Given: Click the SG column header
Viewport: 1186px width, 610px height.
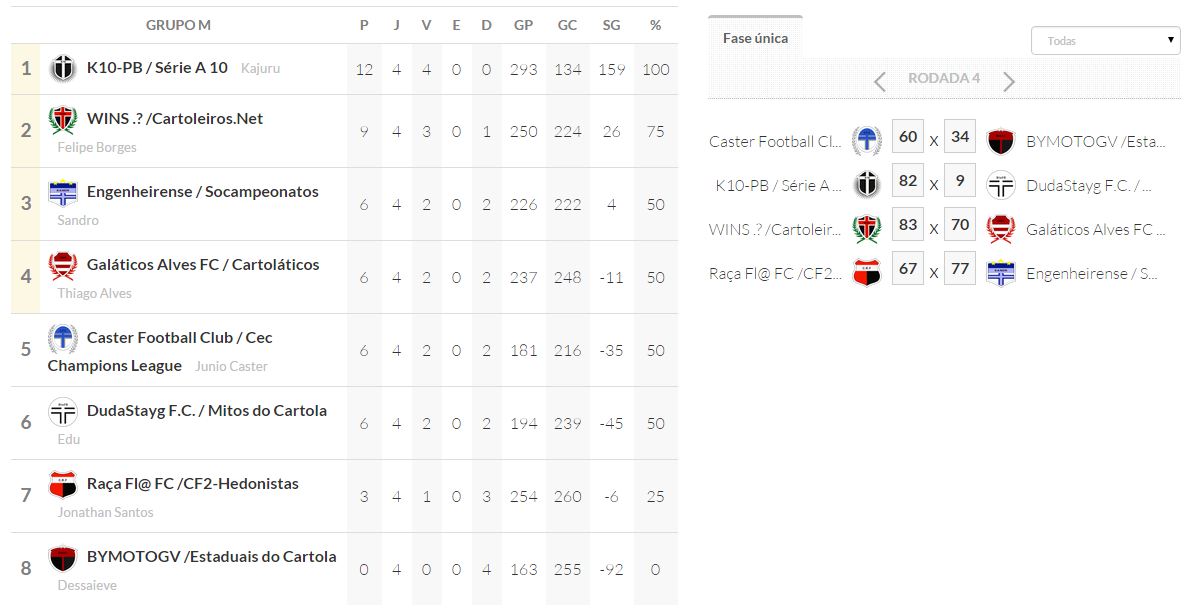Looking at the screenshot, I should (x=611, y=25).
